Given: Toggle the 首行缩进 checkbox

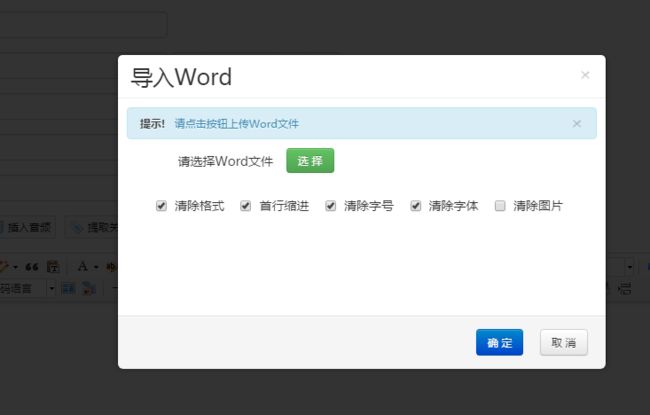Looking at the screenshot, I should (245, 206).
